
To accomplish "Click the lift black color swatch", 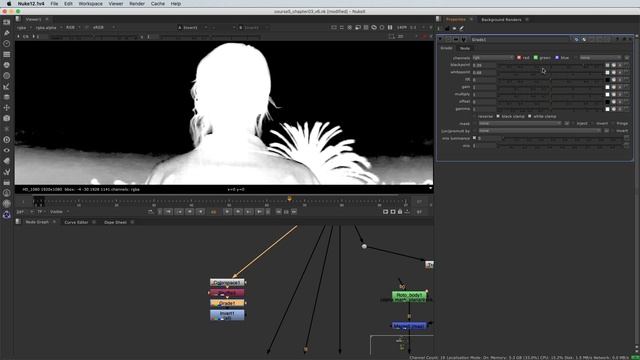I will point(607,80).
